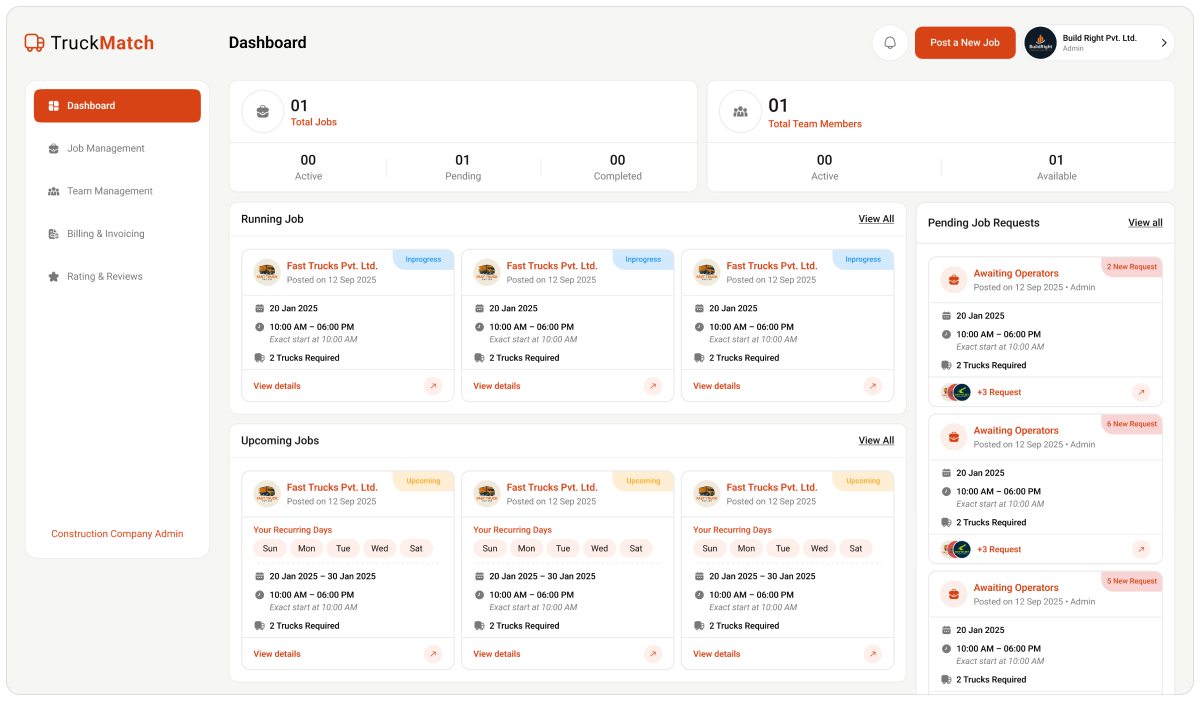Click View all for Pending Job Requests
The image size is (1200, 702).
(x=1145, y=223)
